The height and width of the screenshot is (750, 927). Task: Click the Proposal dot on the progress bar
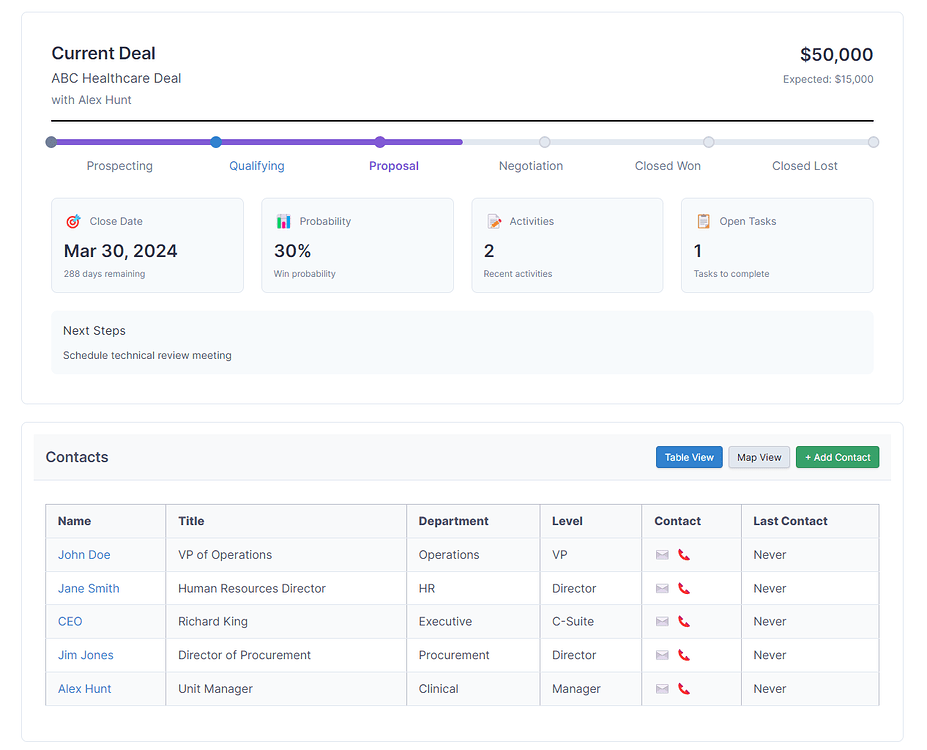pos(380,142)
